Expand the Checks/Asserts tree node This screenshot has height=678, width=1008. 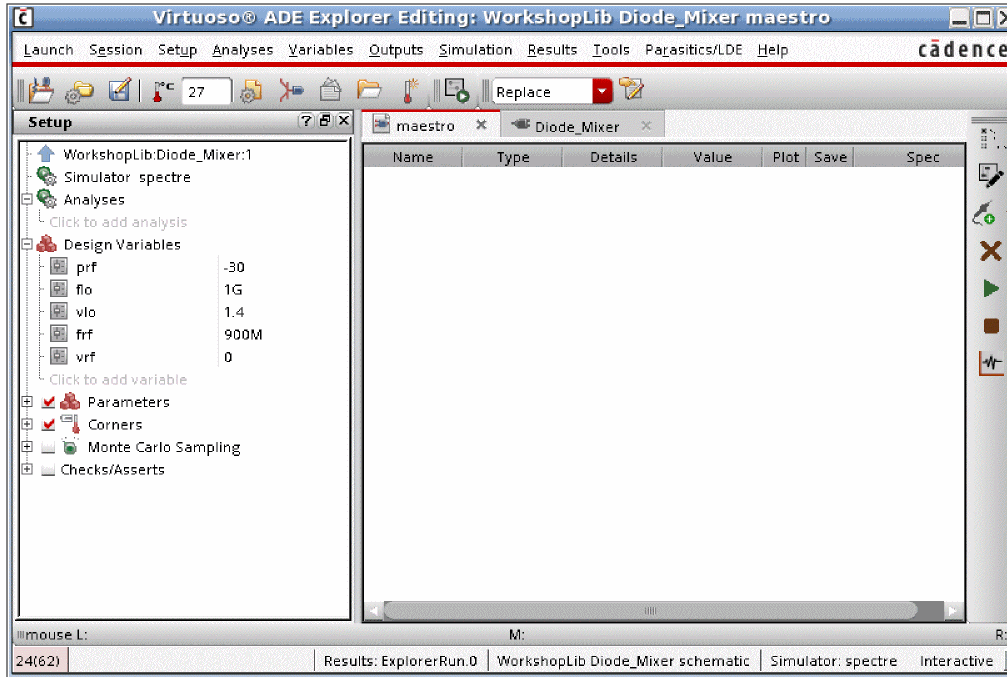click(x=27, y=470)
